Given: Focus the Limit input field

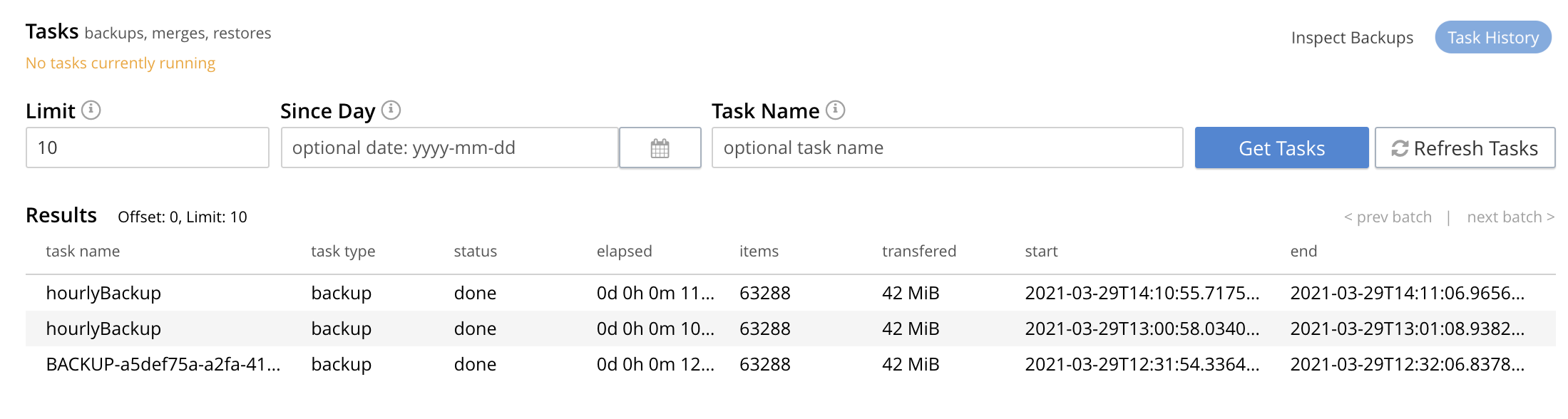Looking at the screenshot, I should pyautogui.click(x=147, y=148).
